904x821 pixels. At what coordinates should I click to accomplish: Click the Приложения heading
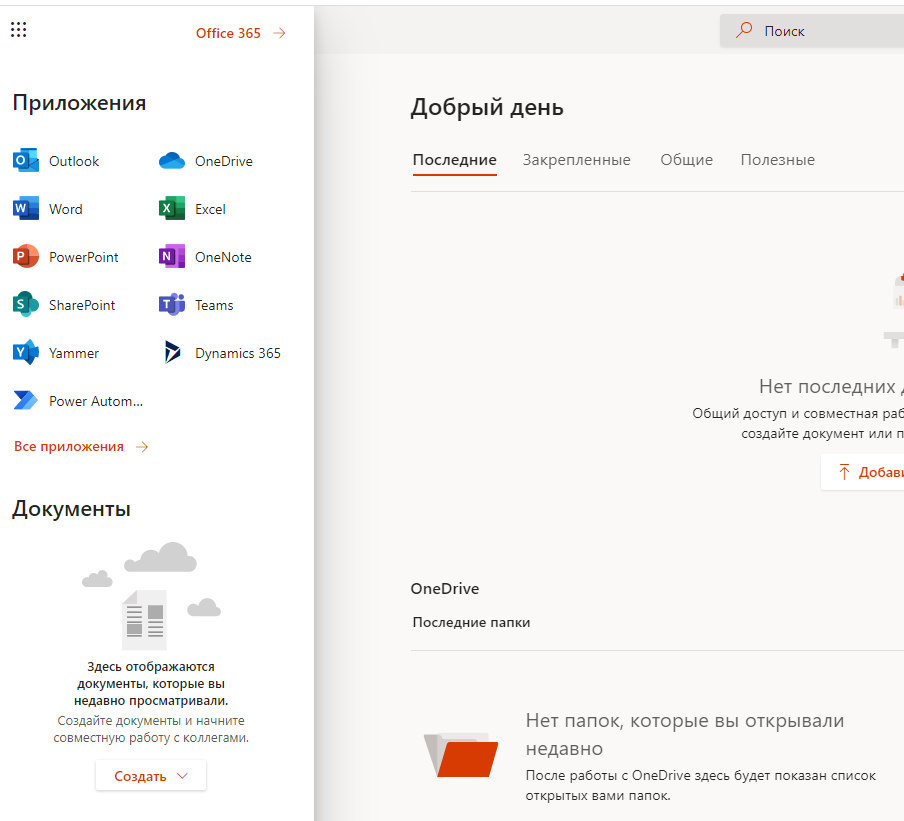79,103
